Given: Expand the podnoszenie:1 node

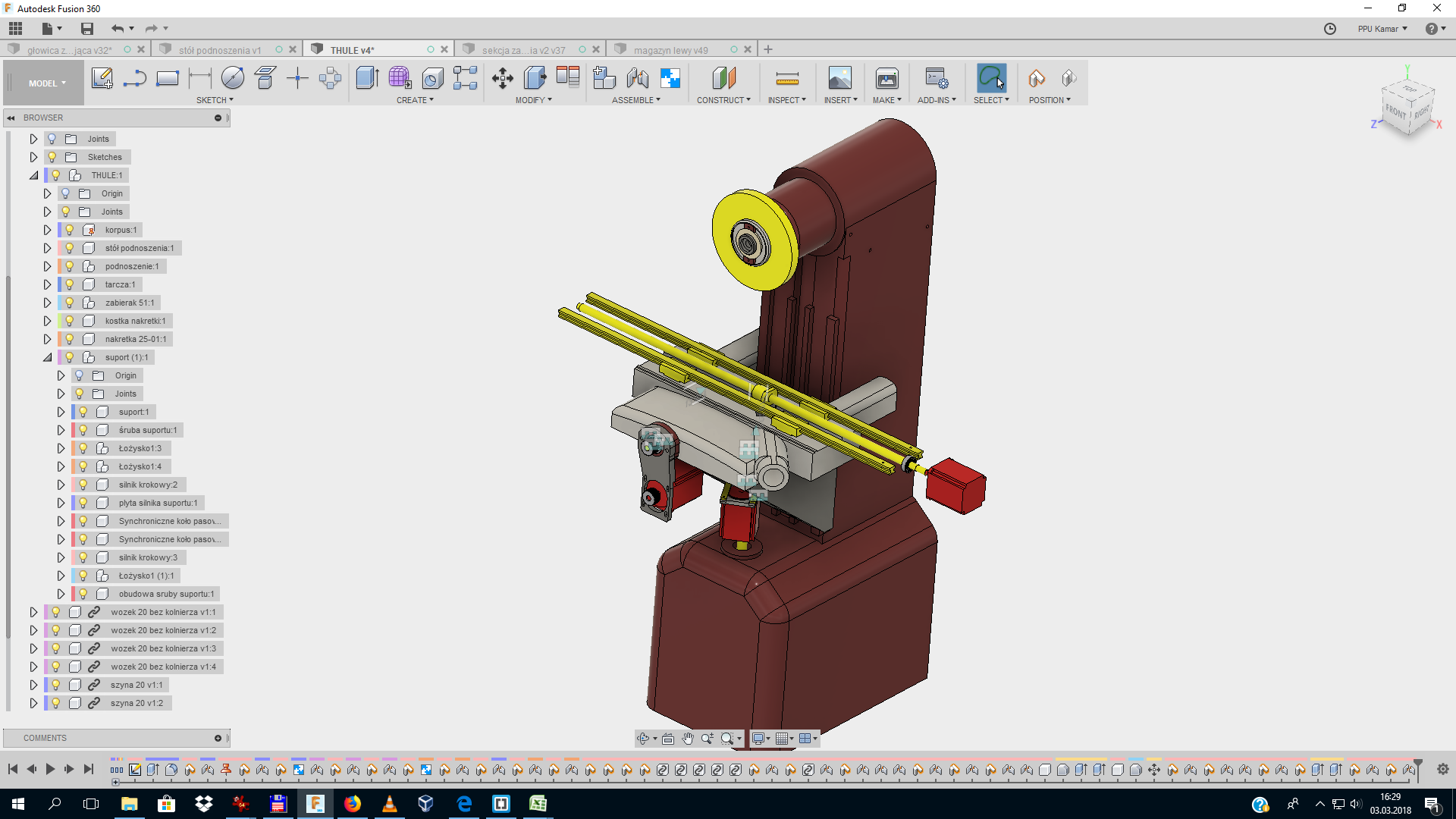Looking at the screenshot, I should 47,266.
